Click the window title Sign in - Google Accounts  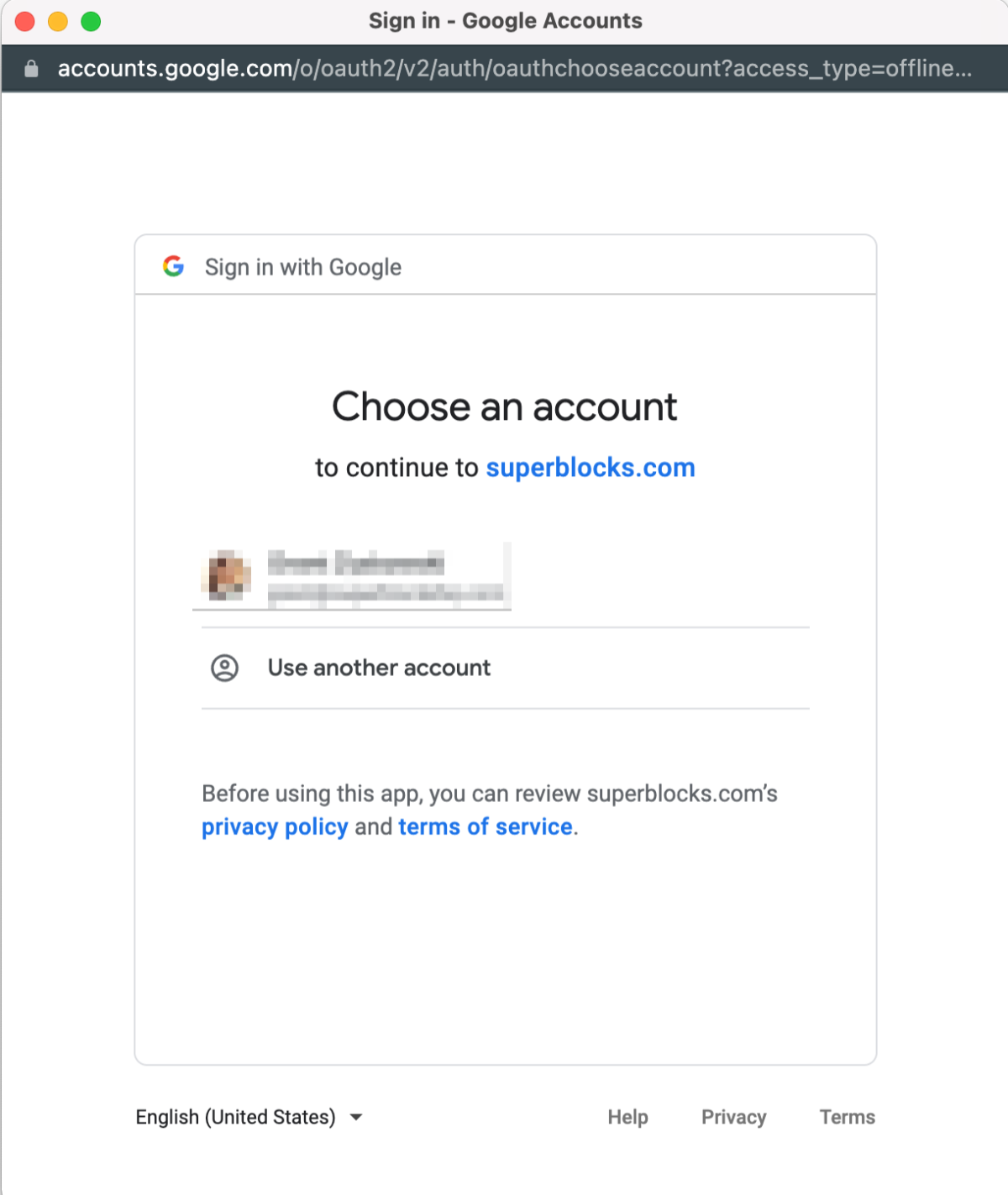(x=504, y=20)
